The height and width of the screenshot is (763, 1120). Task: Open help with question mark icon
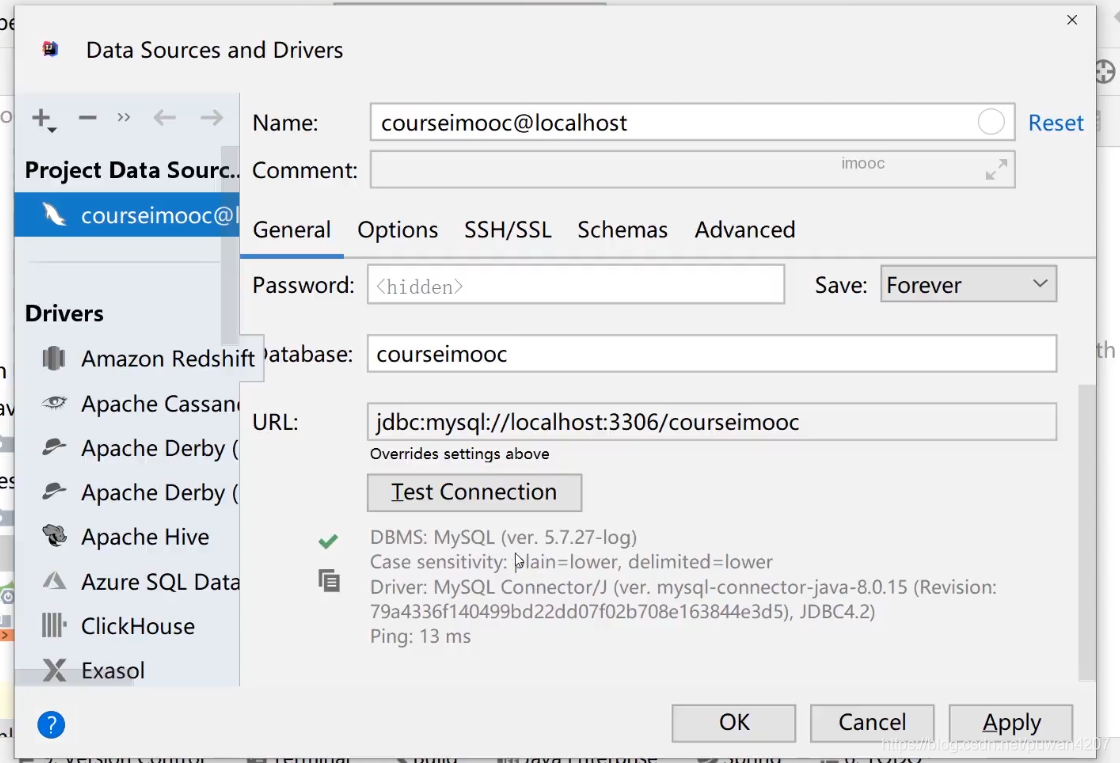coord(51,725)
